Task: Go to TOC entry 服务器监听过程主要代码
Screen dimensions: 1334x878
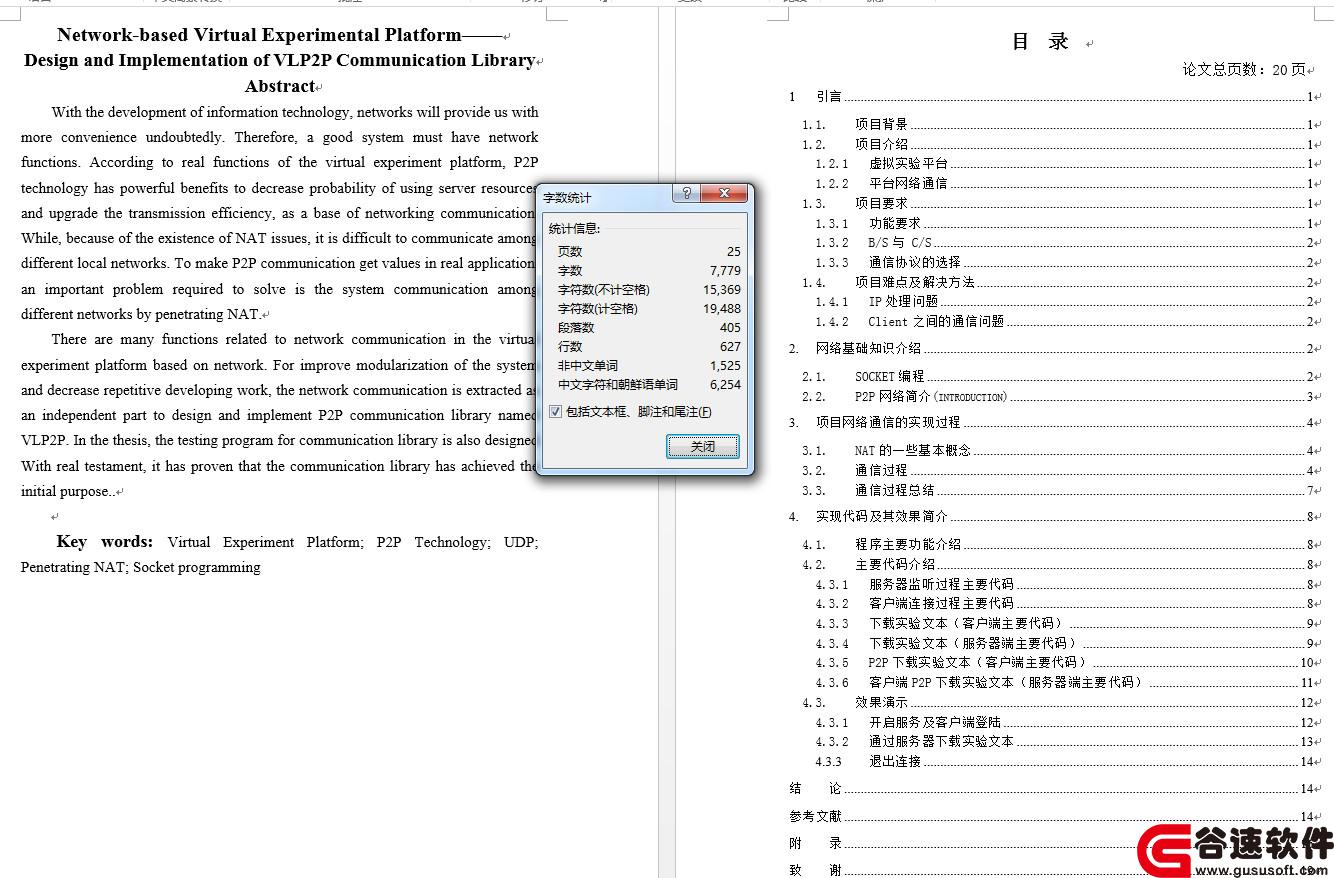Action: pos(1064,584)
